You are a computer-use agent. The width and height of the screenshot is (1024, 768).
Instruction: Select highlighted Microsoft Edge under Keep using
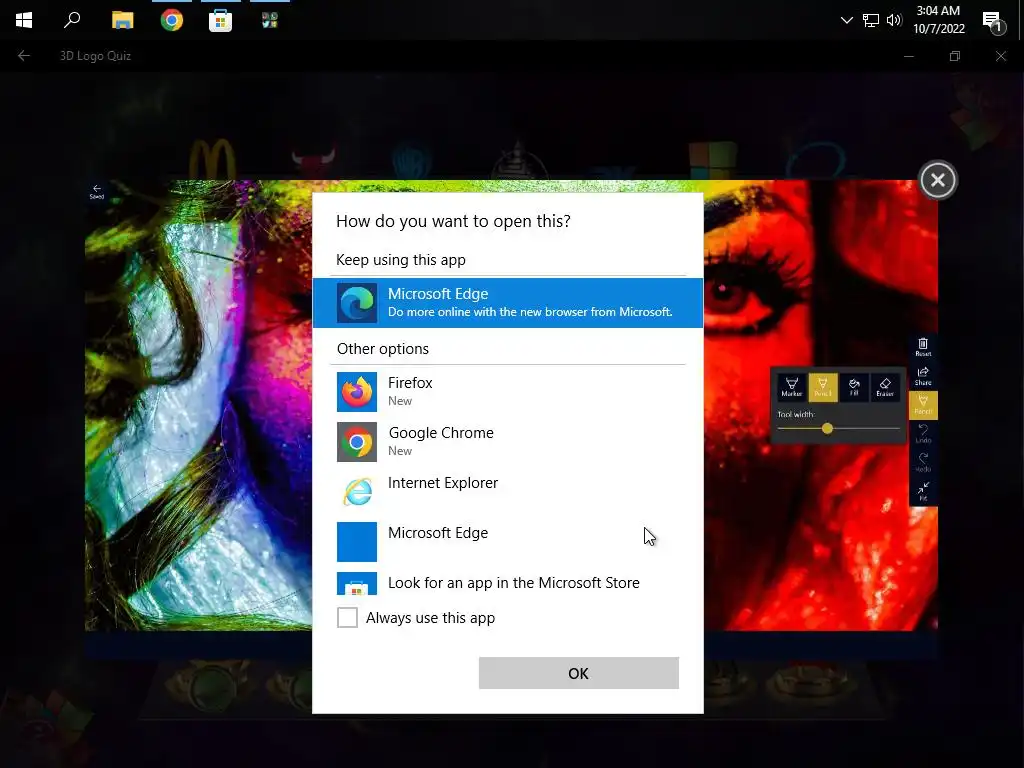[507, 303]
